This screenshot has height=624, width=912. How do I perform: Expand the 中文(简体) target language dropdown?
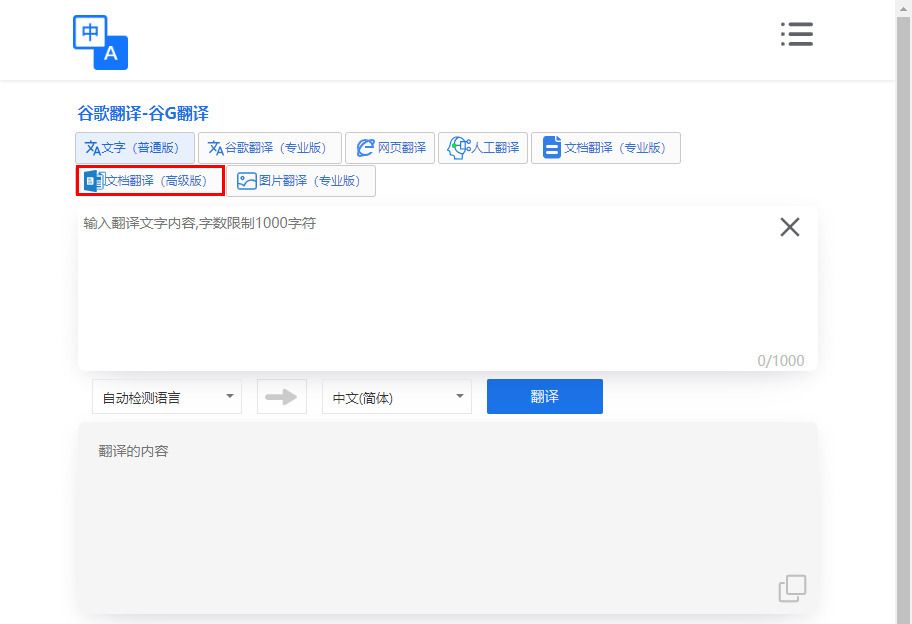[x=397, y=397]
